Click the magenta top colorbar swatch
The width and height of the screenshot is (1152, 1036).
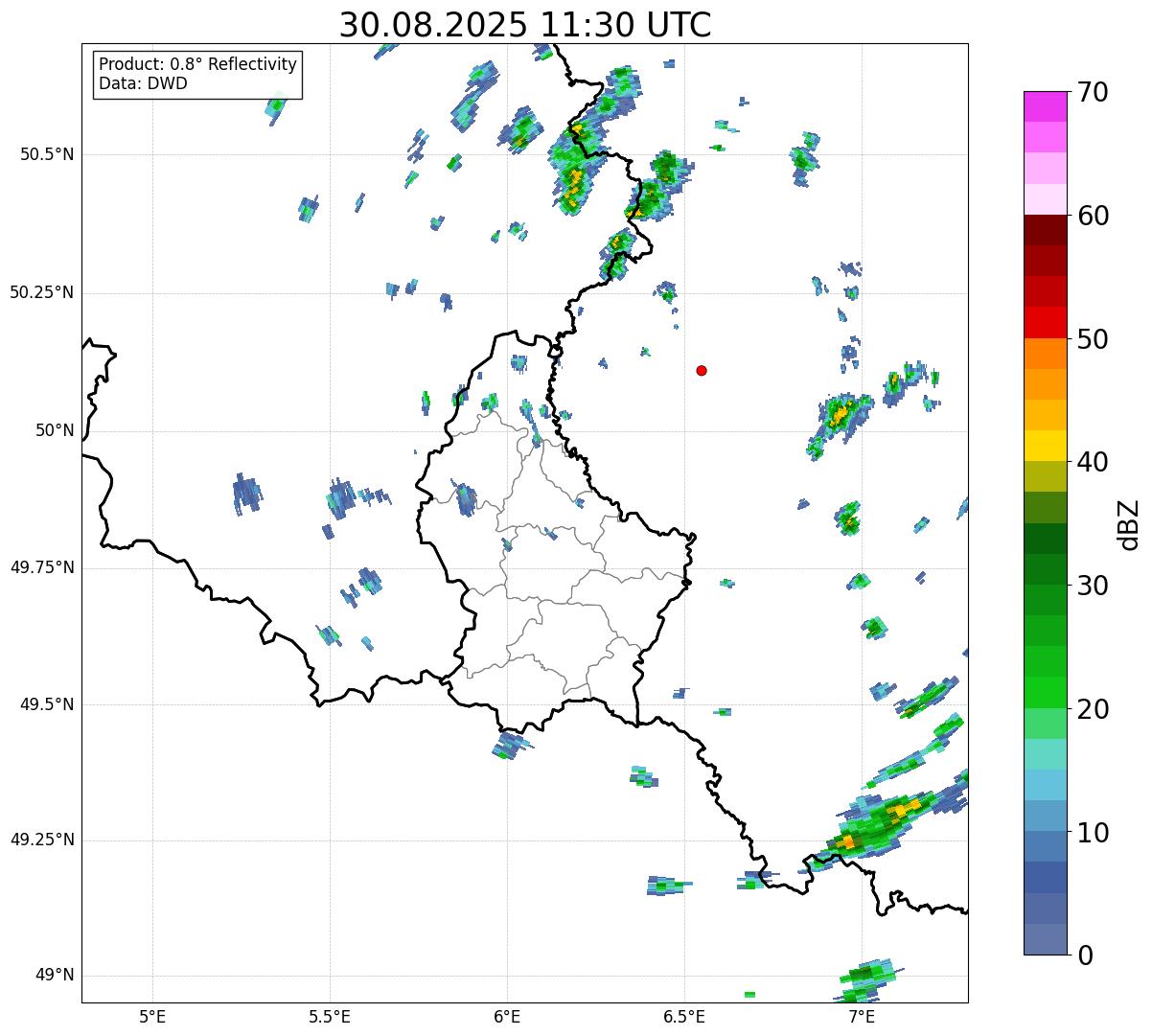pos(1045,107)
